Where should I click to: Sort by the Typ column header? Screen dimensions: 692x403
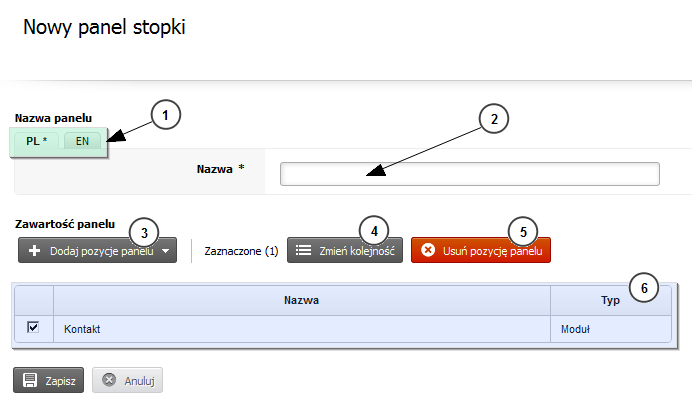[610, 301]
